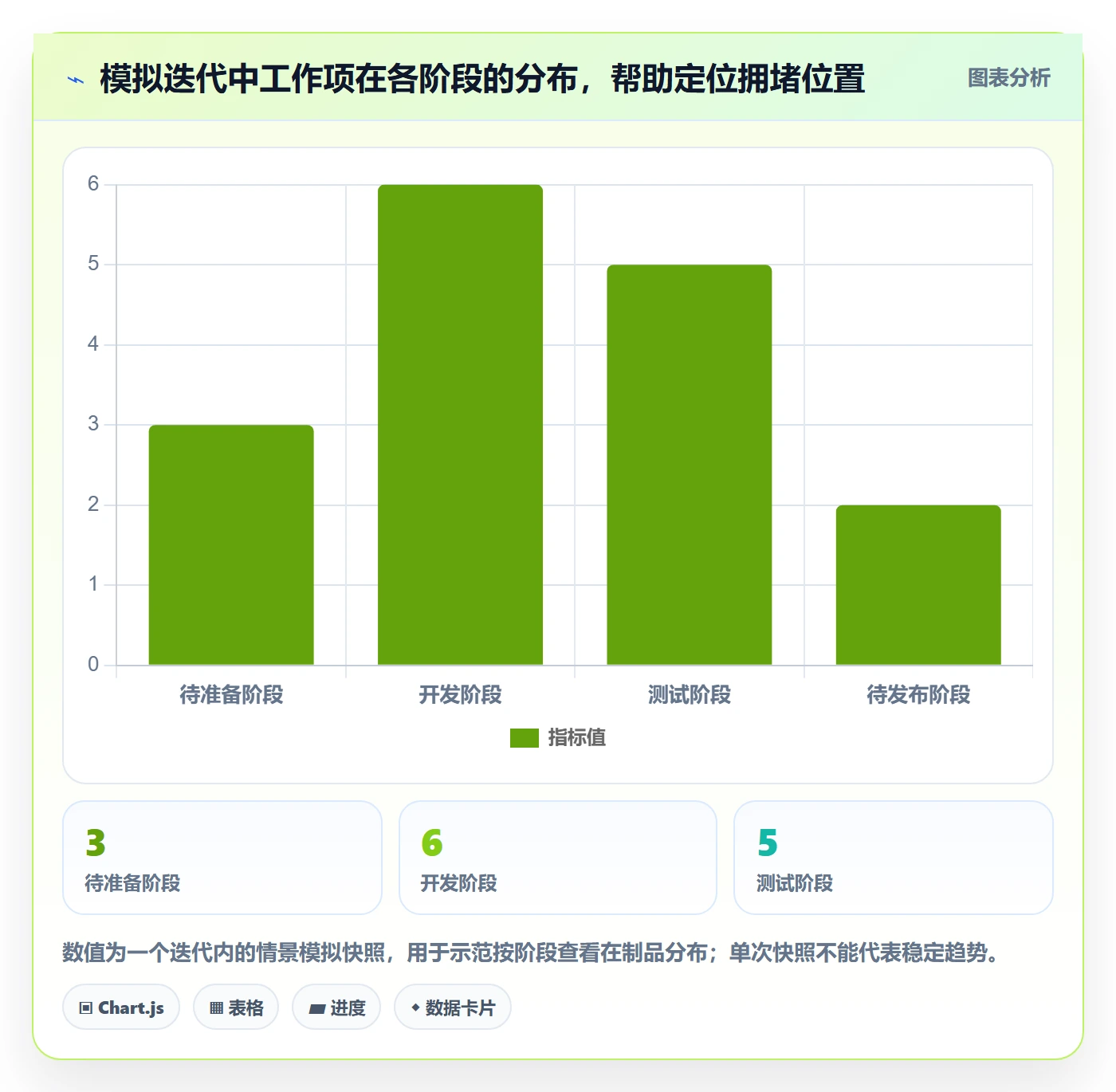Screen dimensions: 1116x1092
Task: Click the 待准备阶段 x-axis label
Action: pyautogui.click(x=231, y=695)
